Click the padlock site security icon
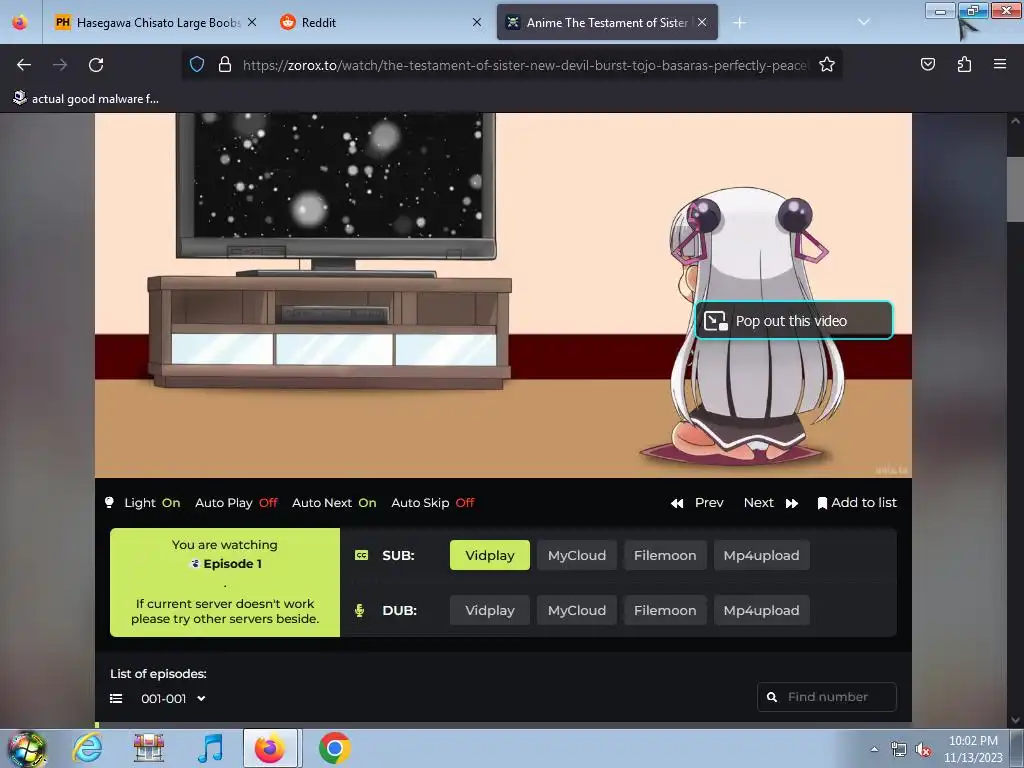 coord(225,65)
